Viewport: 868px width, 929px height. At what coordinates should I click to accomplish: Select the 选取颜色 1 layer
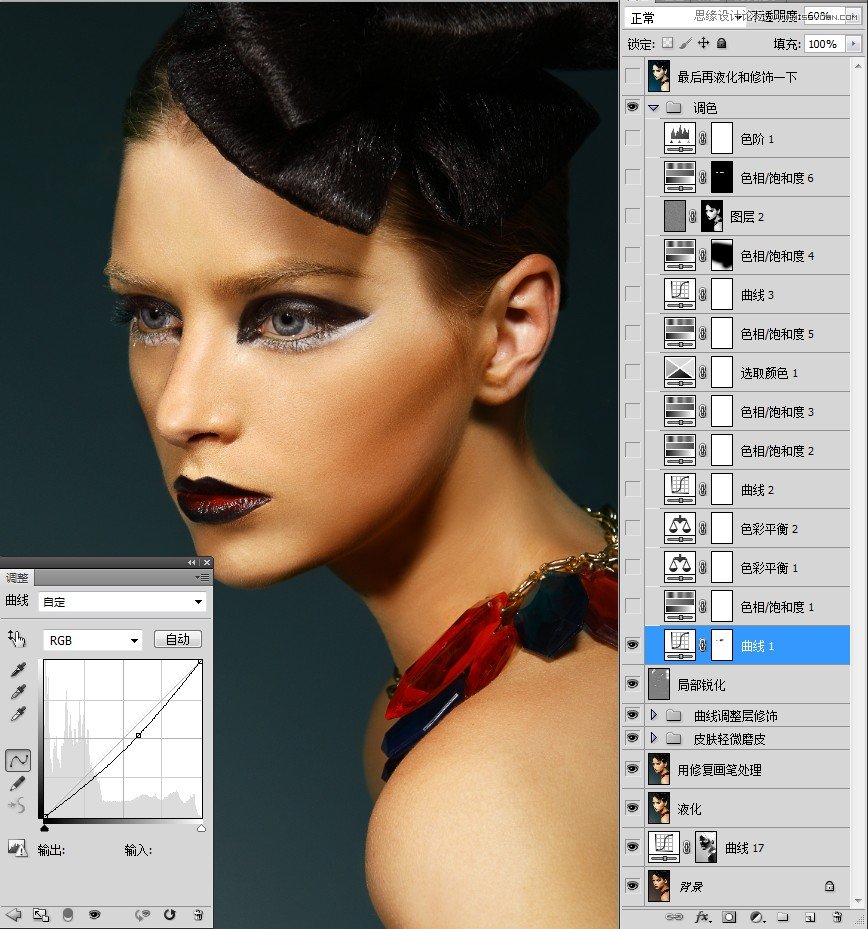pos(747,372)
